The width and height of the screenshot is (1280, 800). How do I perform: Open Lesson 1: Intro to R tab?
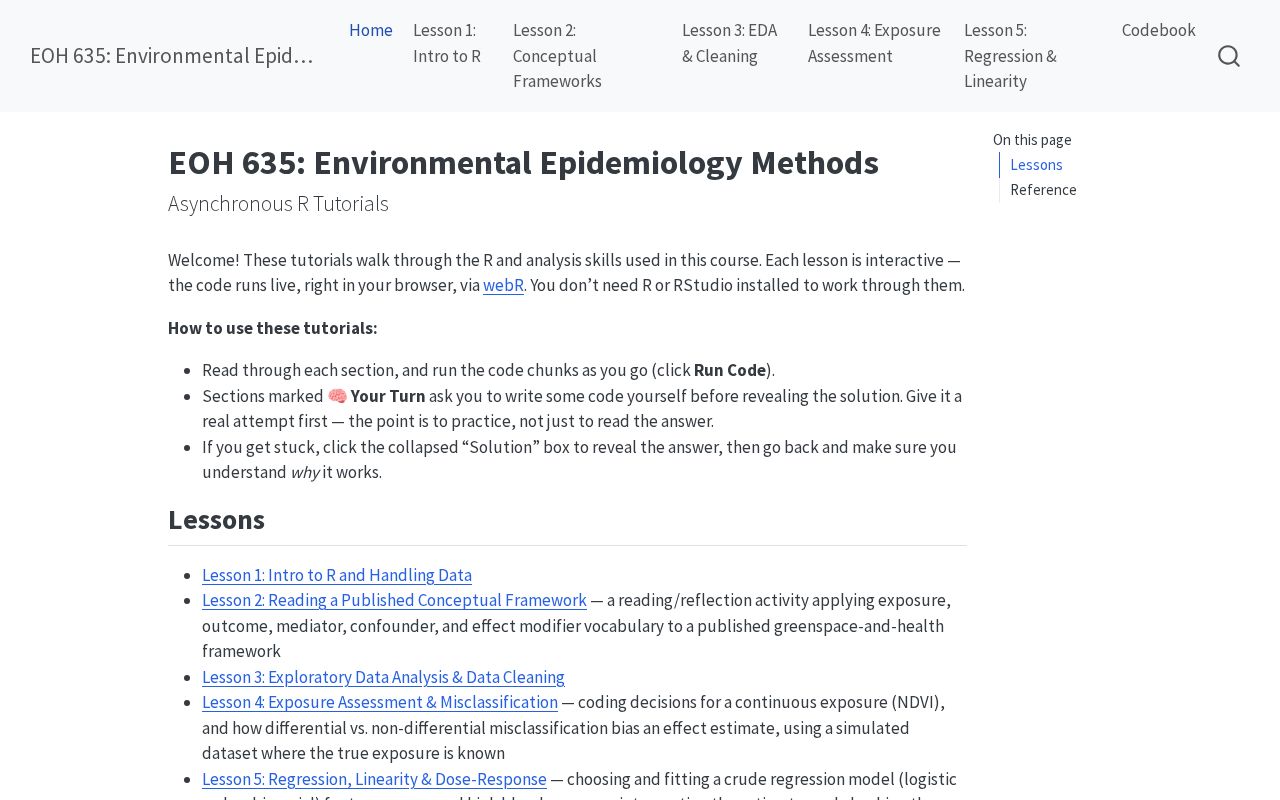click(447, 43)
